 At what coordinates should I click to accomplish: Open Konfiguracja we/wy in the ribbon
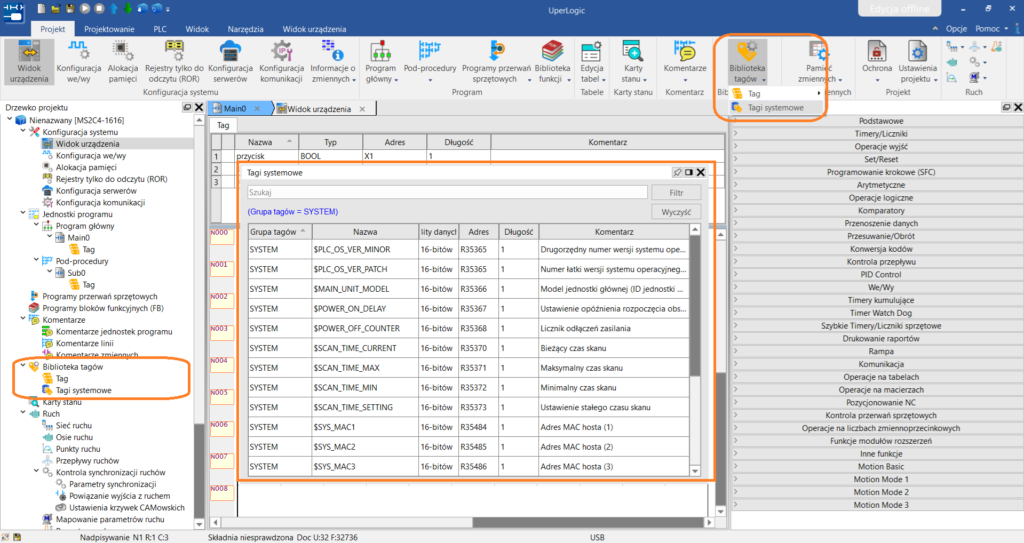[78, 61]
